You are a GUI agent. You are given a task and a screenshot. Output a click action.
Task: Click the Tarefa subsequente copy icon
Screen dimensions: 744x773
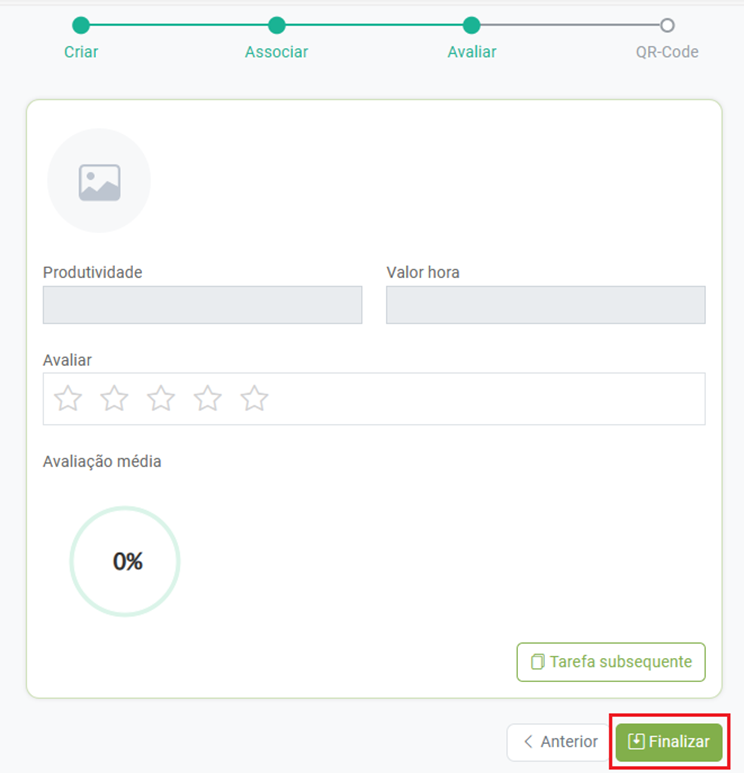(x=538, y=662)
